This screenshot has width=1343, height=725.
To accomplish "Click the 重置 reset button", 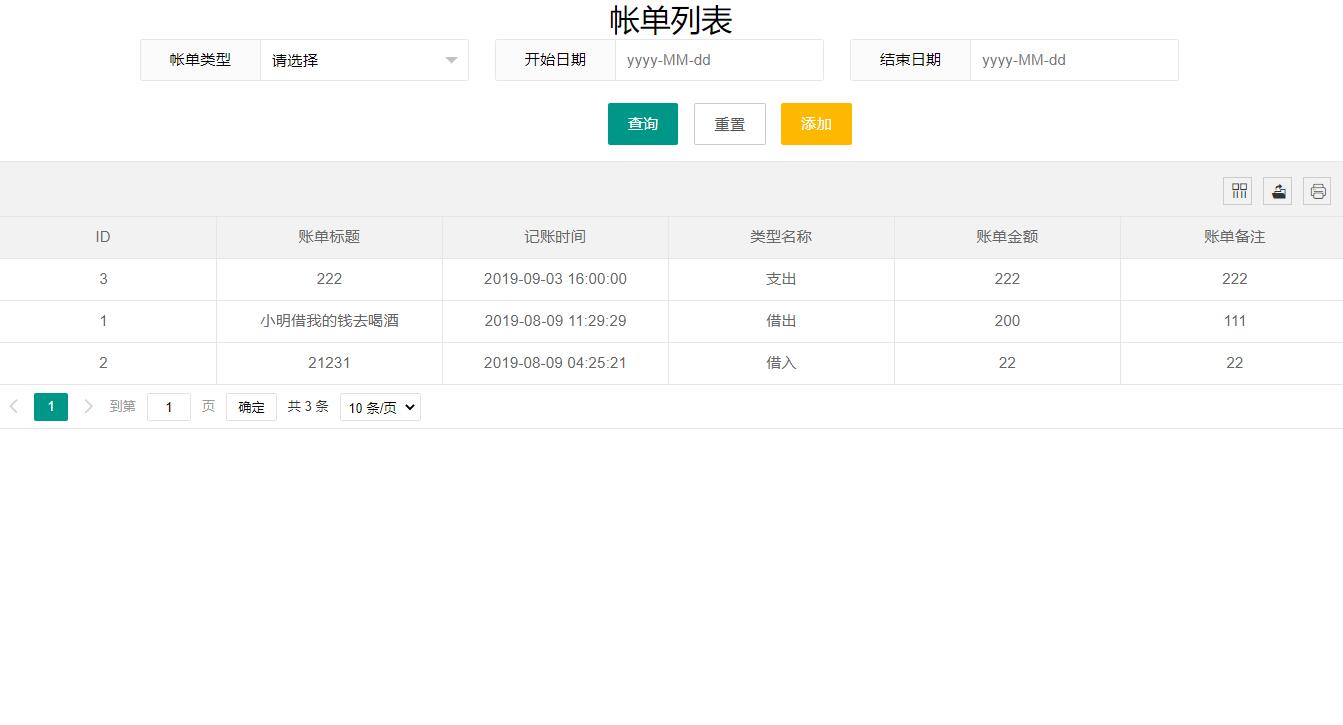I will [729, 123].
